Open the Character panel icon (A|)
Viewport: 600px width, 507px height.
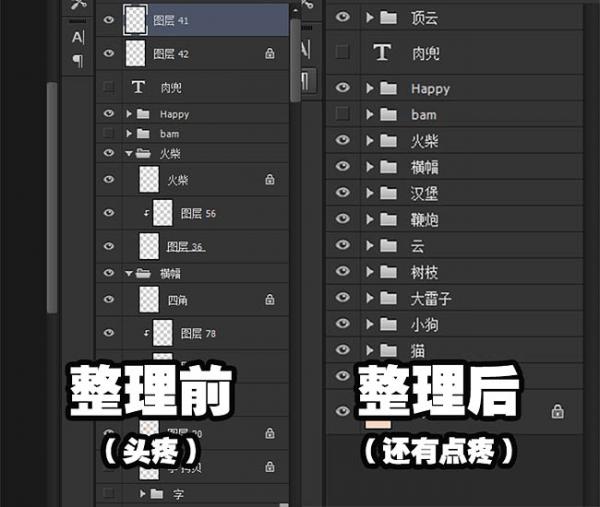point(78,37)
